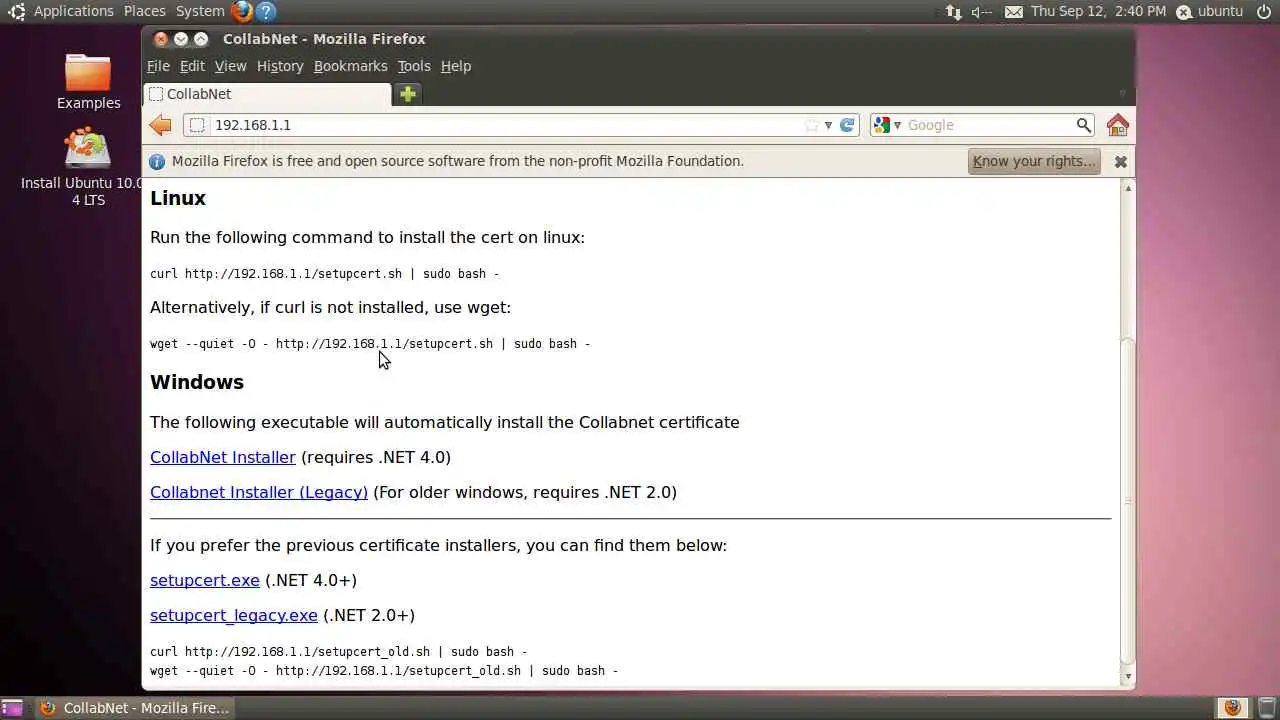Screen dimensions: 1280x720
Task: Open the help icon in the top panel
Action: click(x=266, y=11)
